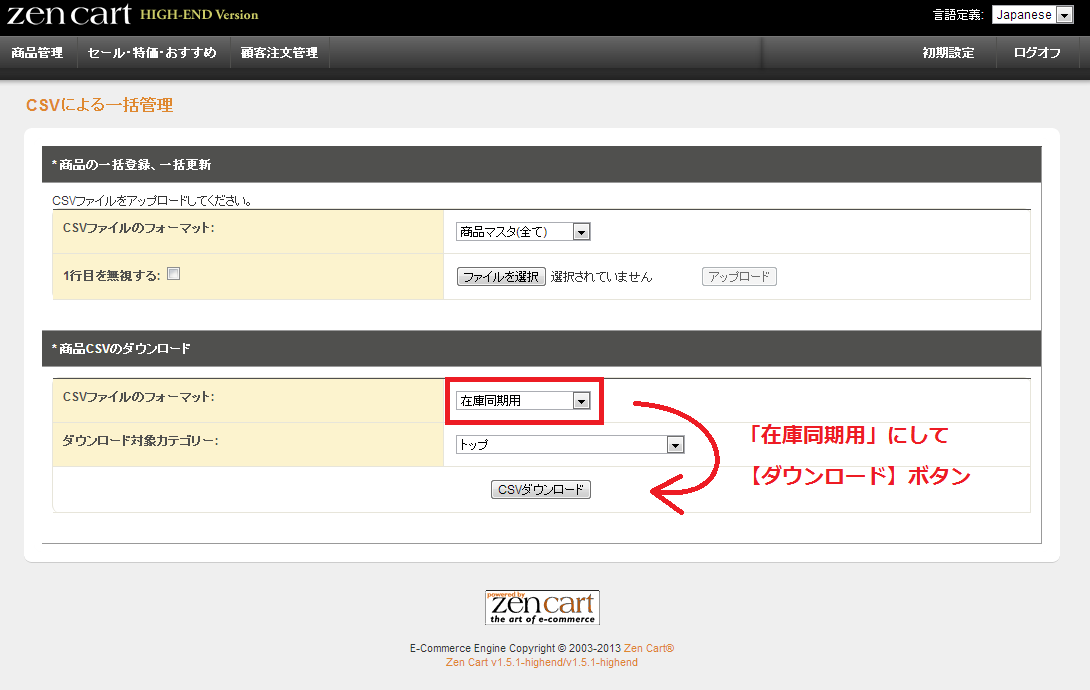Viewport: 1090px width, 690px height.
Task: Expand the 商品マスタ(全て) format dropdown
Action: coord(523,232)
